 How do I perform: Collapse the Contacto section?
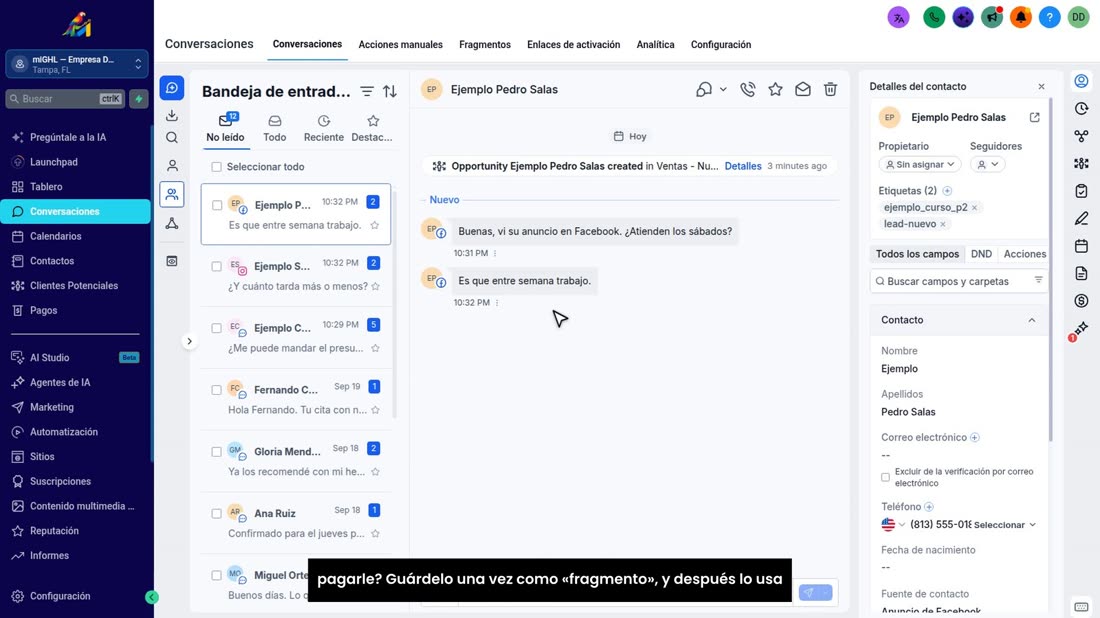pos(1032,320)
